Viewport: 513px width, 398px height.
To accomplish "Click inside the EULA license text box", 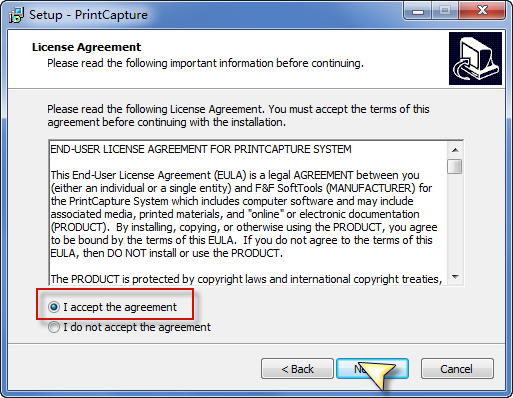I will point(248,213).
